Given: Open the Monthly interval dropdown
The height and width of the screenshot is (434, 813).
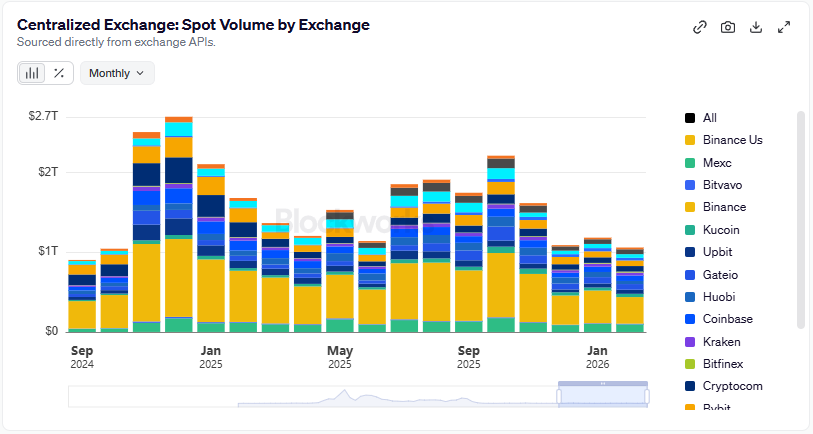Looking at the screenshot, I should coord(116,73).
